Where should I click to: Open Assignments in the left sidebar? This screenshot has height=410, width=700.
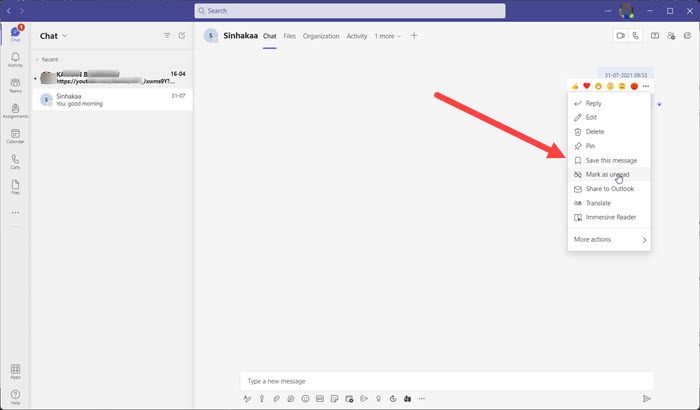[15, 111]
